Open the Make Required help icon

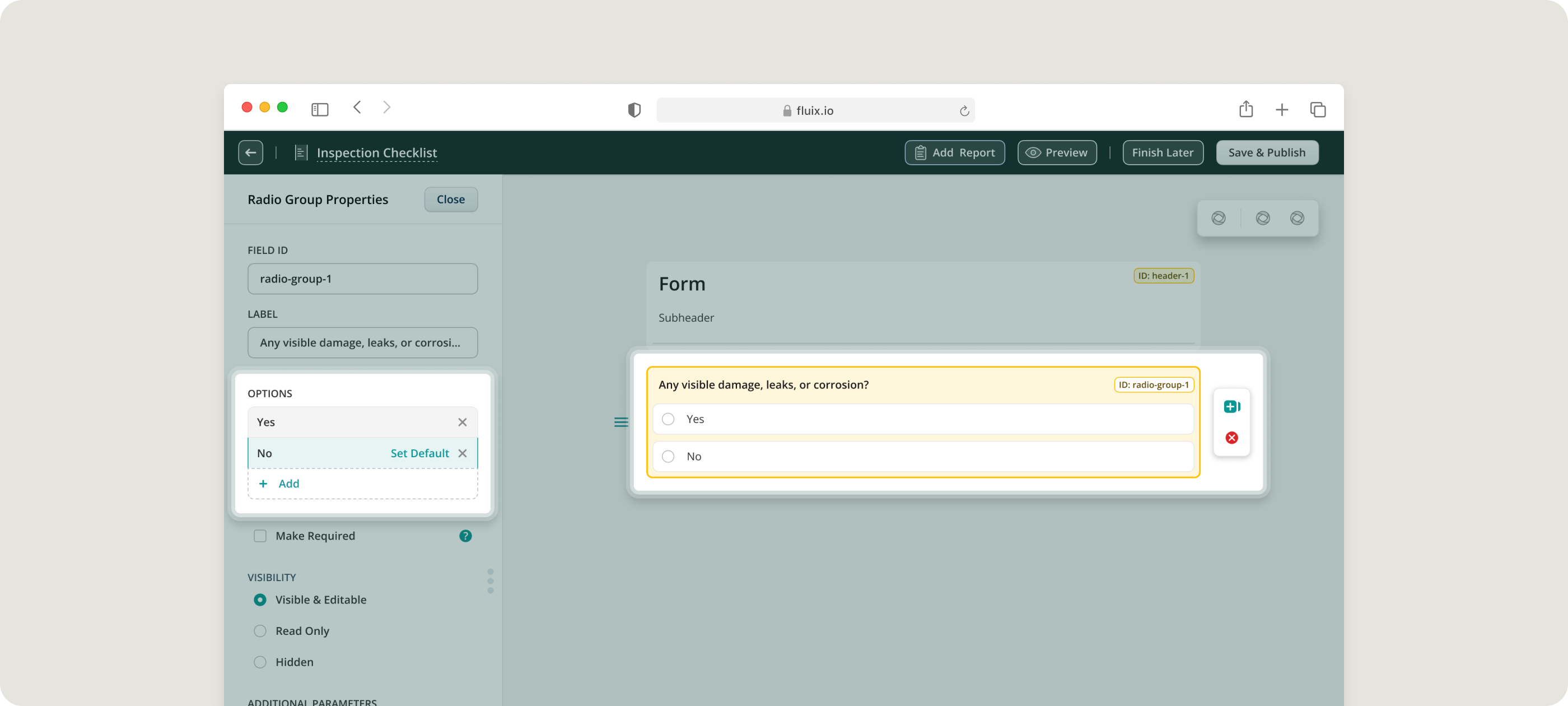465,536
